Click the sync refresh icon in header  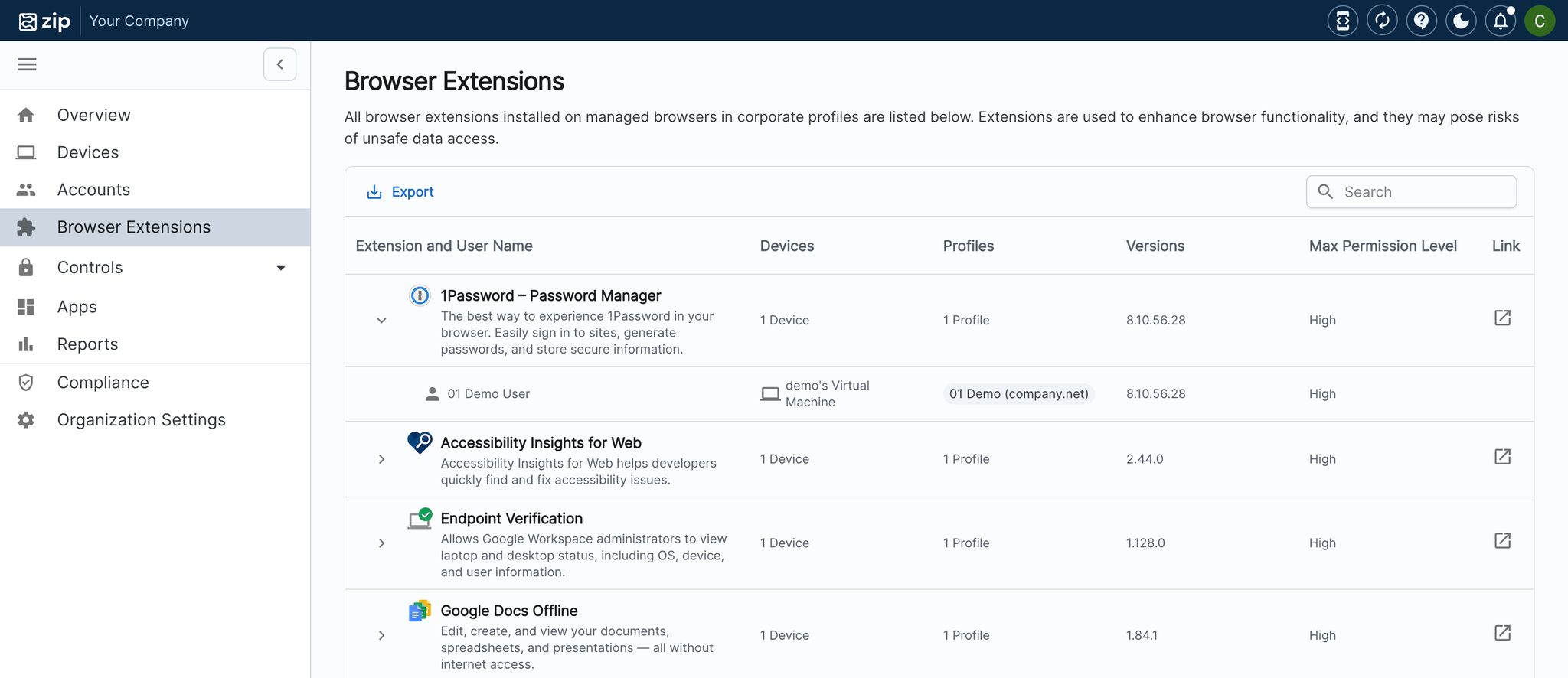pos(1382,21)
